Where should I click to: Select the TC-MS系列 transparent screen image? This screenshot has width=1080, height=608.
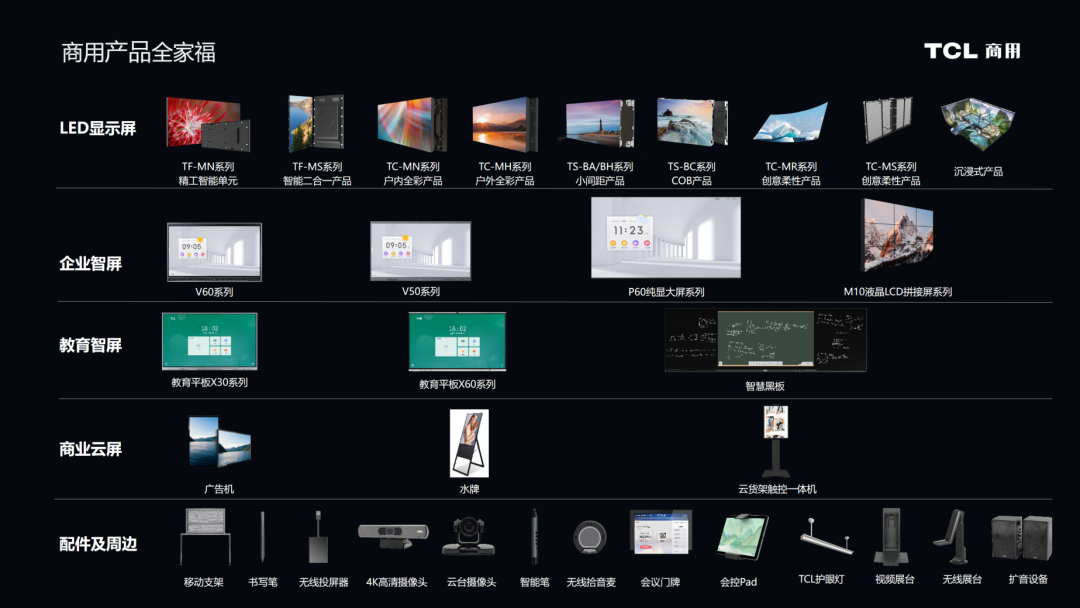[x=888, y=120]
